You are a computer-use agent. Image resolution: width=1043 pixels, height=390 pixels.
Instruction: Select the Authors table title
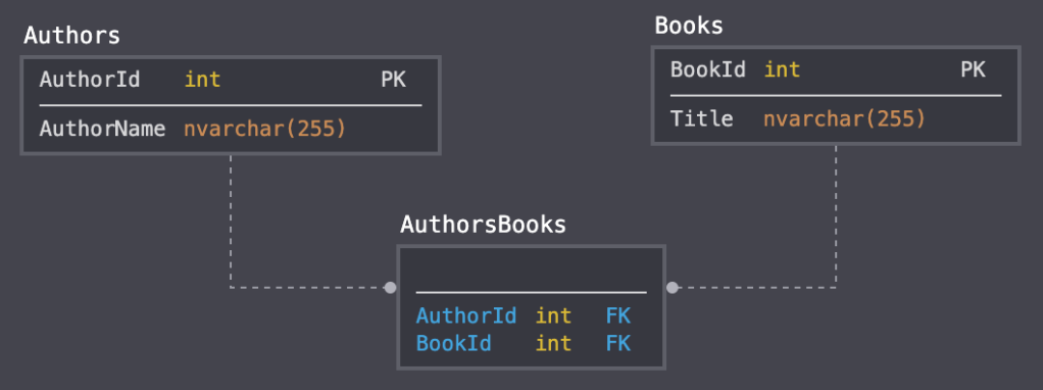[x=72, y=35]
